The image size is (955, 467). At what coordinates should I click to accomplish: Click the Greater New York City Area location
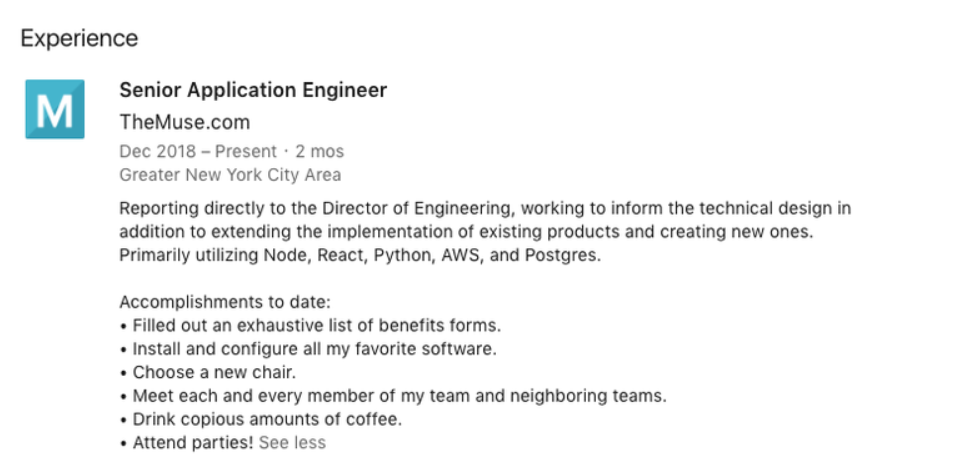click(x=230, y=175)
